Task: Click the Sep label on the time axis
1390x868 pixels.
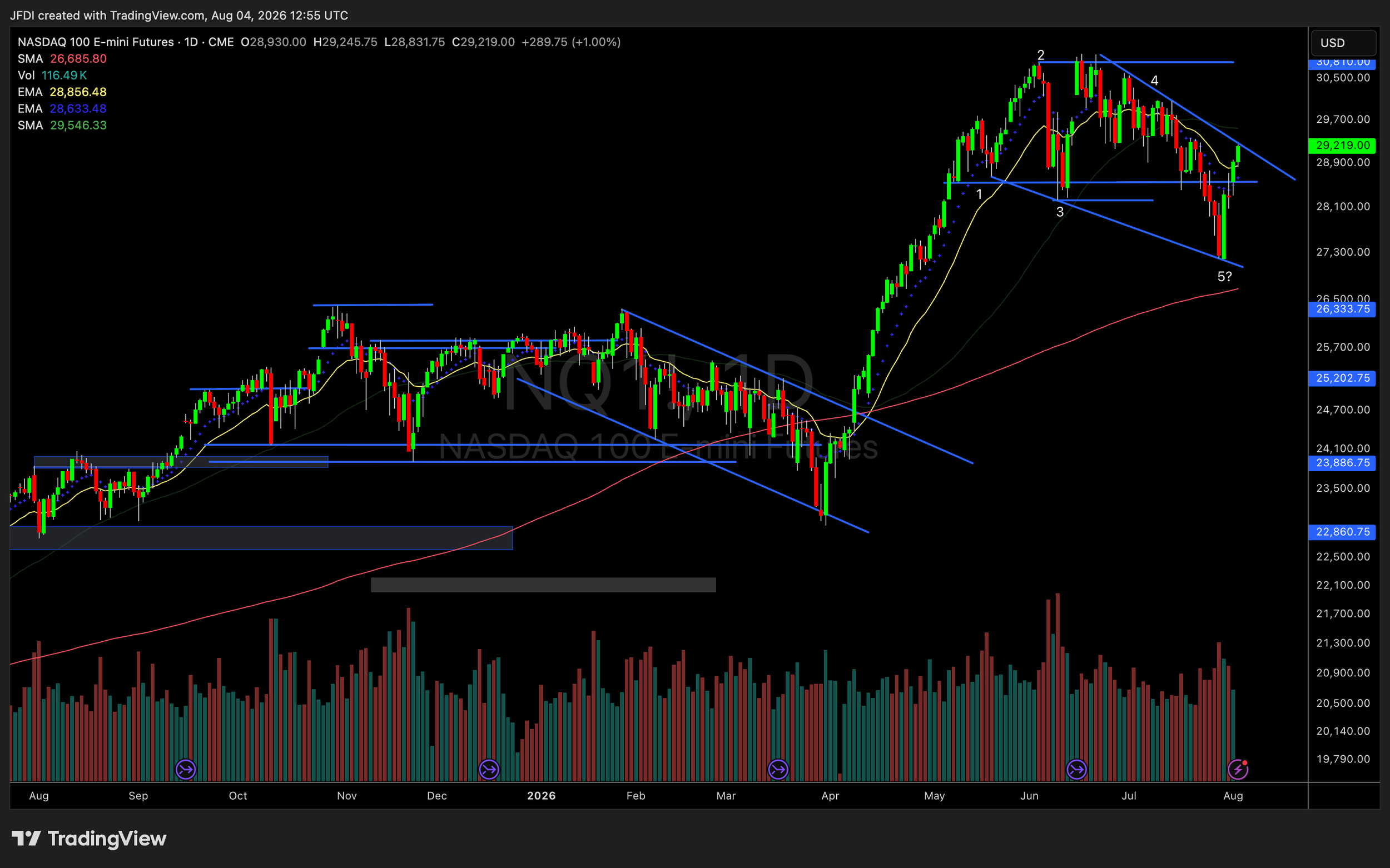Action: coord(138,796)
